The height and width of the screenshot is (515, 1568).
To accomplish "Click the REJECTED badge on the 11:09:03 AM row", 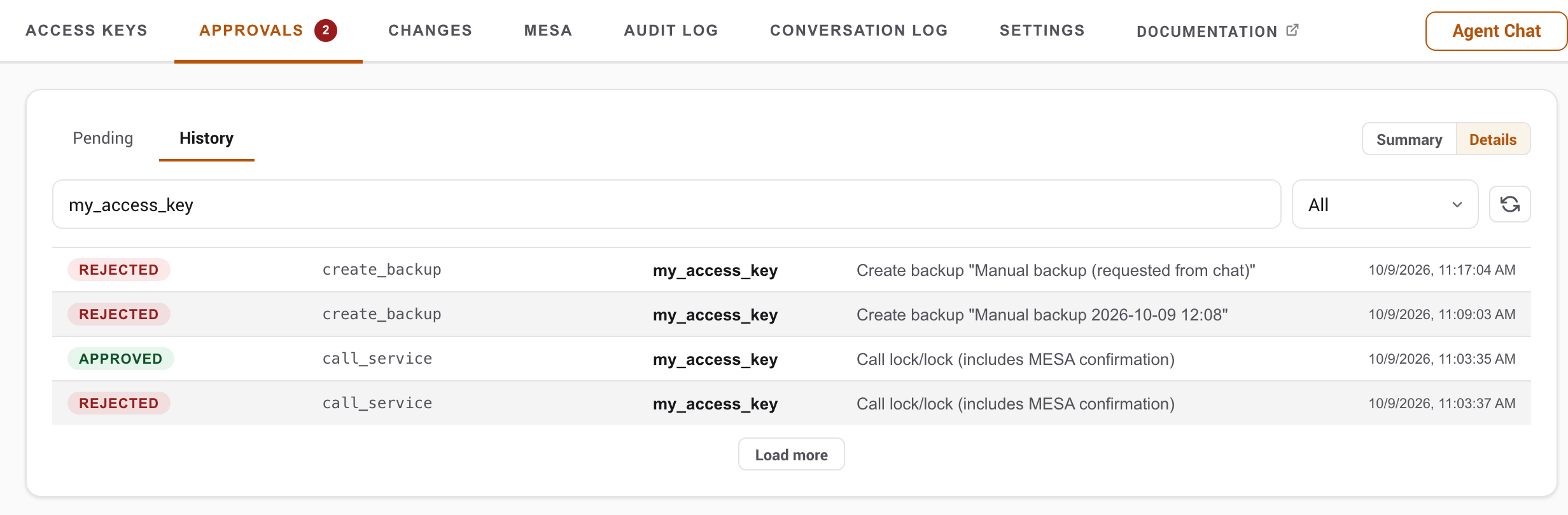I will point(118,314).
